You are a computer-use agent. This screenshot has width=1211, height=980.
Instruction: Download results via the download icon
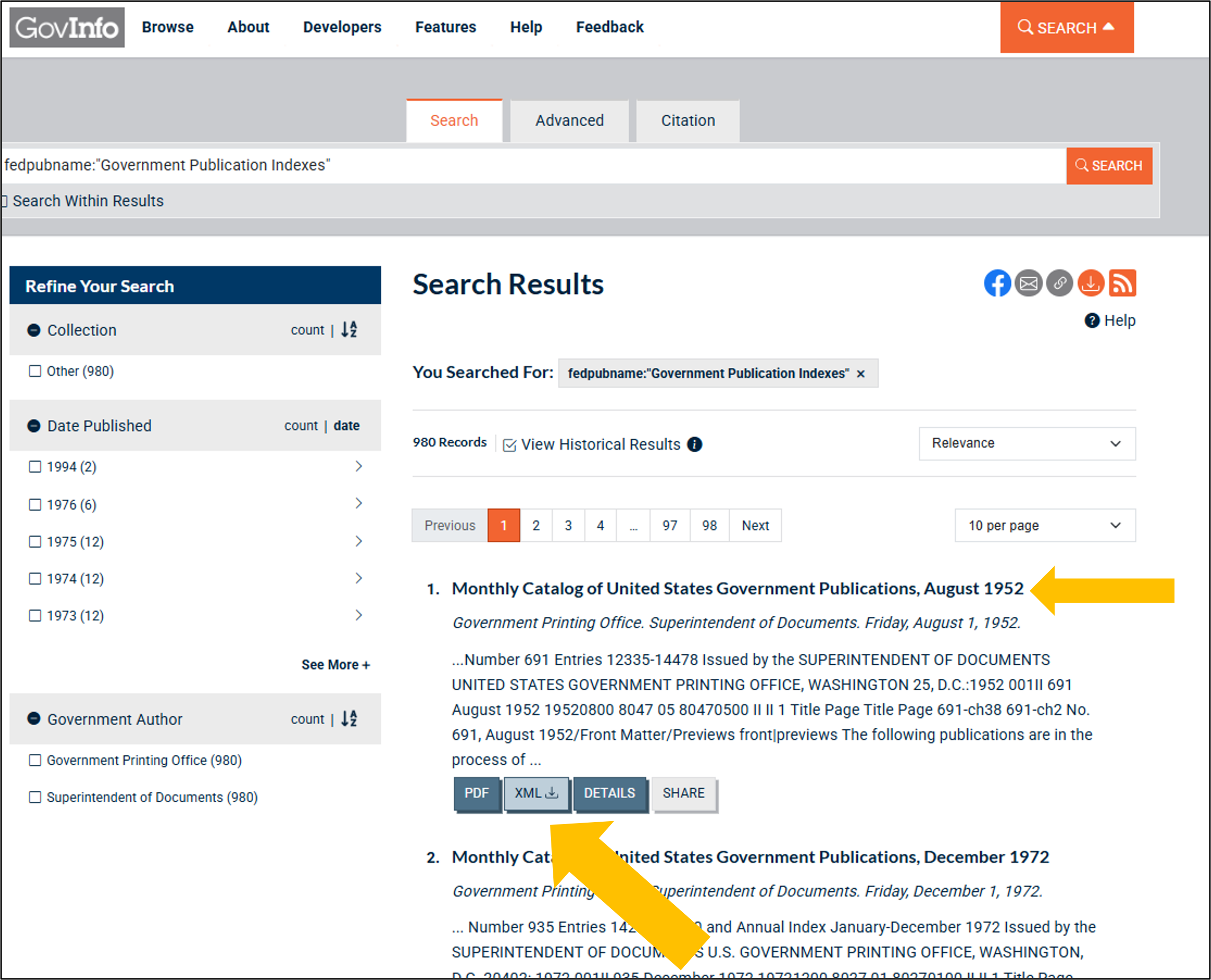pos(1091,284)
